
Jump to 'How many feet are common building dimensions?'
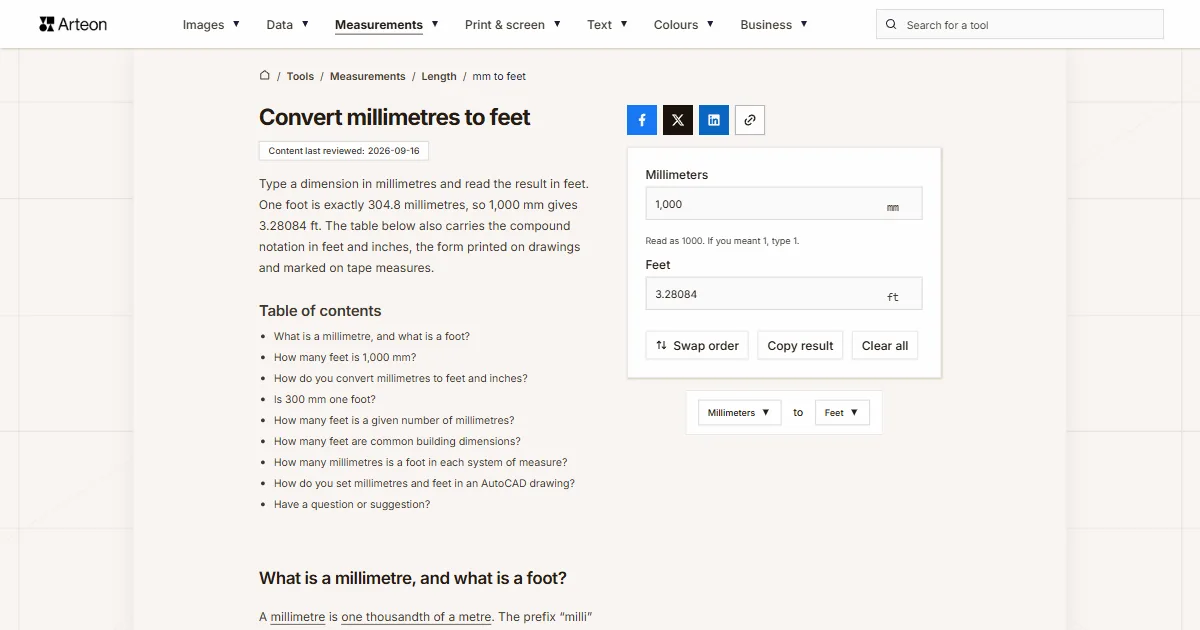pyautogui.click(x=397, y=441)
